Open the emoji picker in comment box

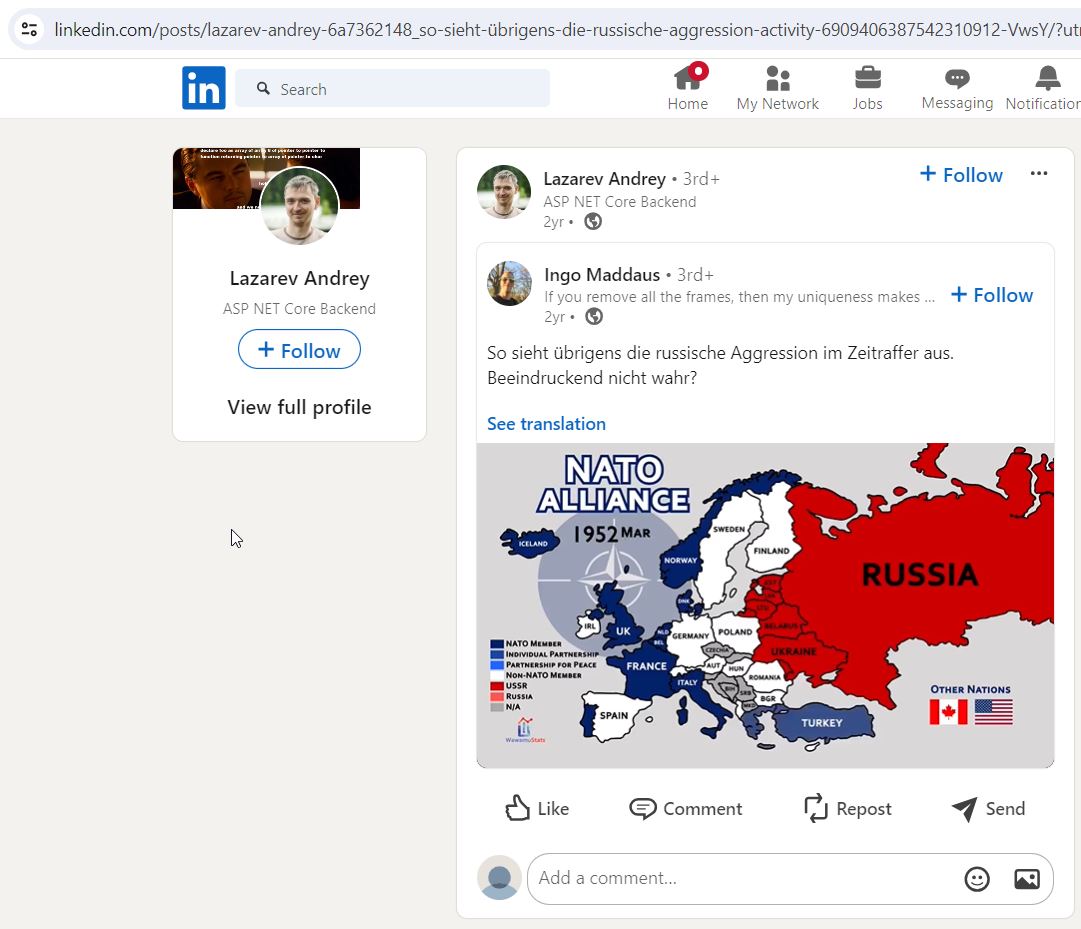[x=976, y=879]
